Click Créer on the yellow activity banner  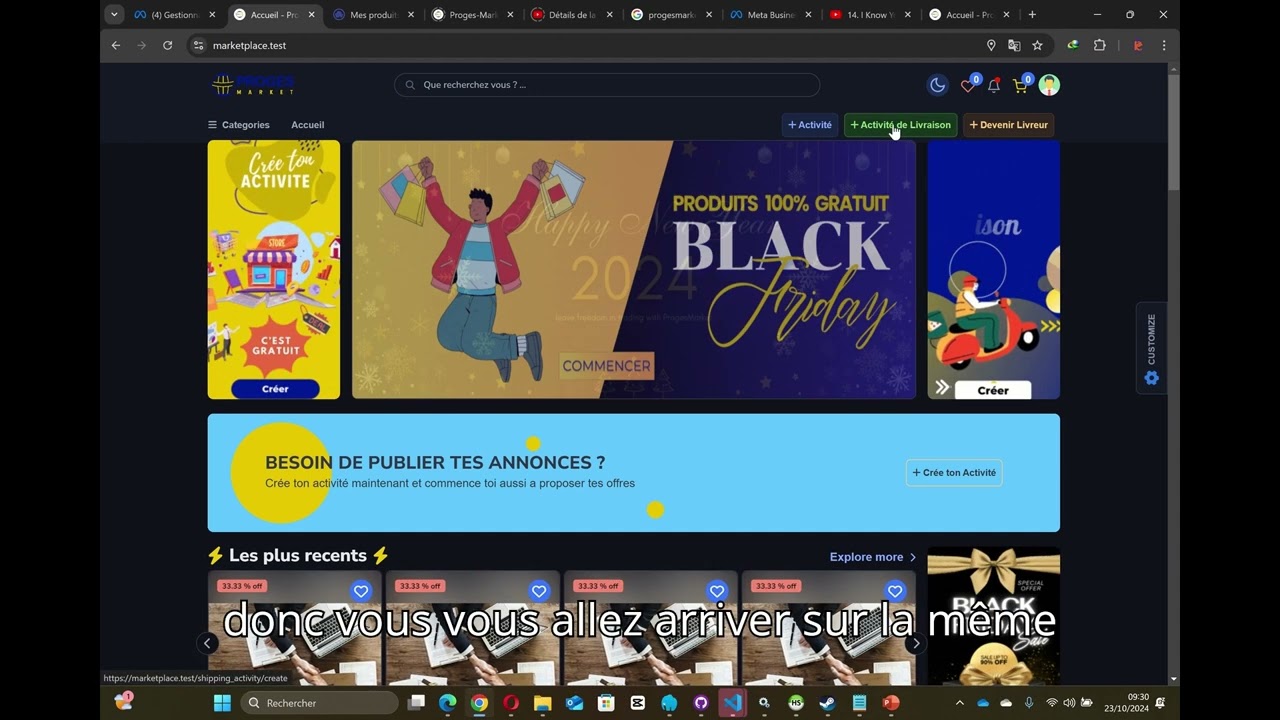[275, 389]
